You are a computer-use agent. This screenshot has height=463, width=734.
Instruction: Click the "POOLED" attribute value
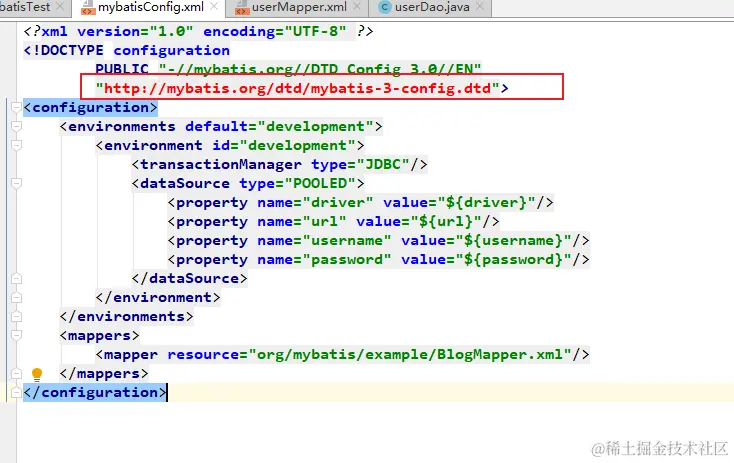tap(320, 184)
